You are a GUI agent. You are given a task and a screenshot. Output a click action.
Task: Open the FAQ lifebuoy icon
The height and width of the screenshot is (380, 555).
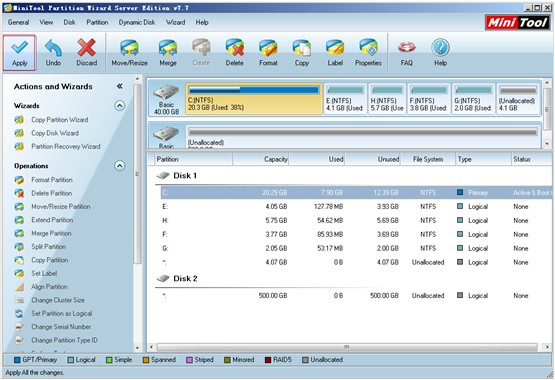(x=407, y=52)
